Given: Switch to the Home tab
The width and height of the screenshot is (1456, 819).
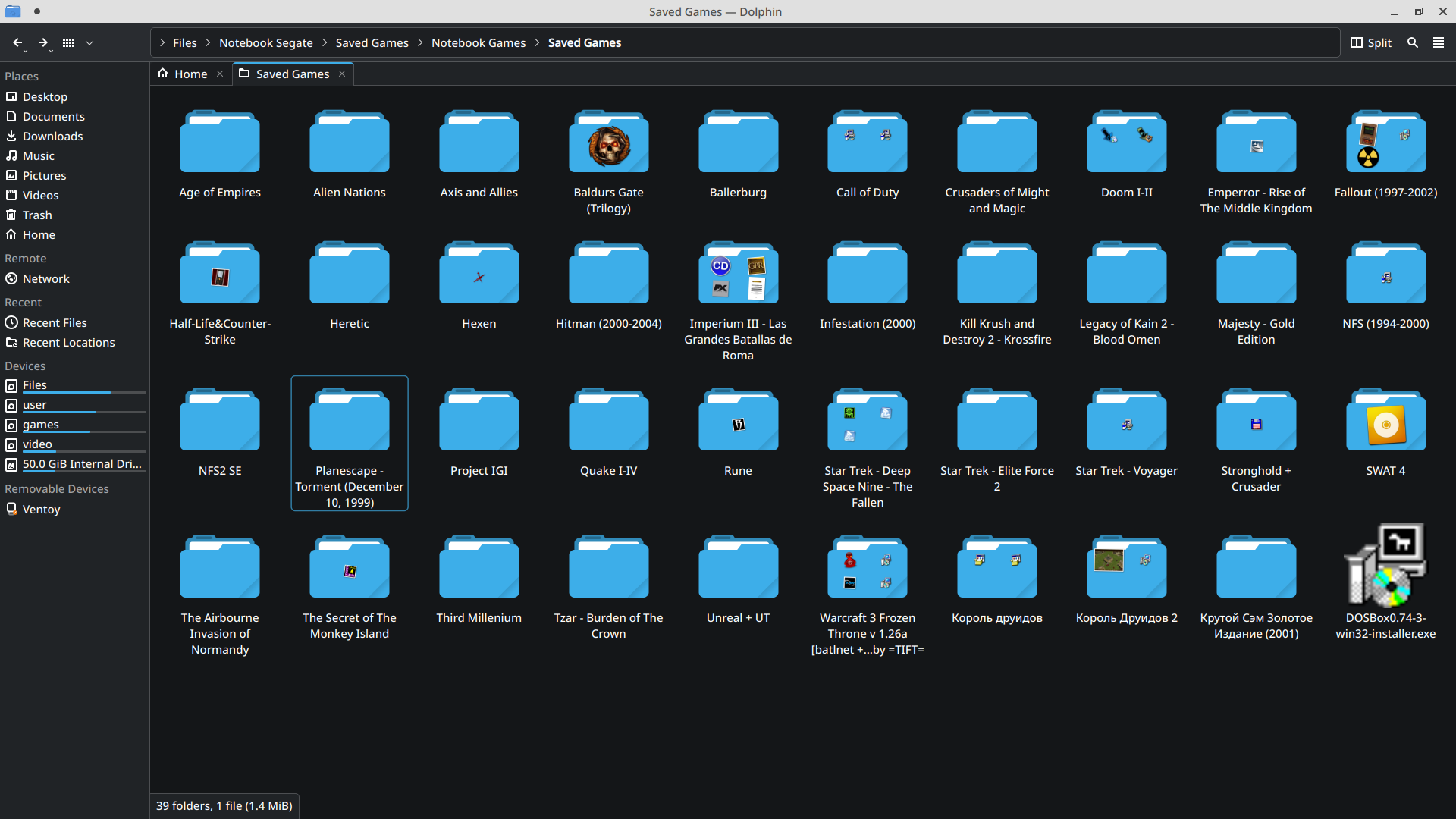Looking at the screenshot, I should tap(190, 74).
